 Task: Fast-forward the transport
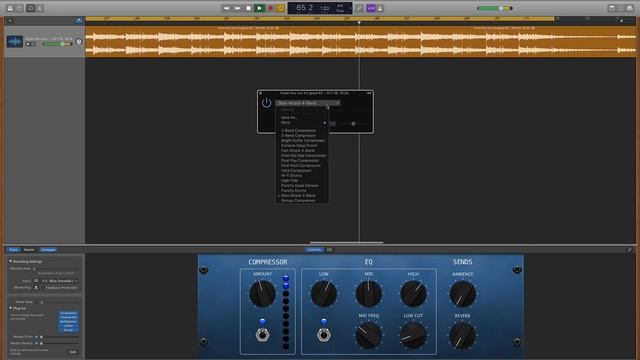[238, 8]
